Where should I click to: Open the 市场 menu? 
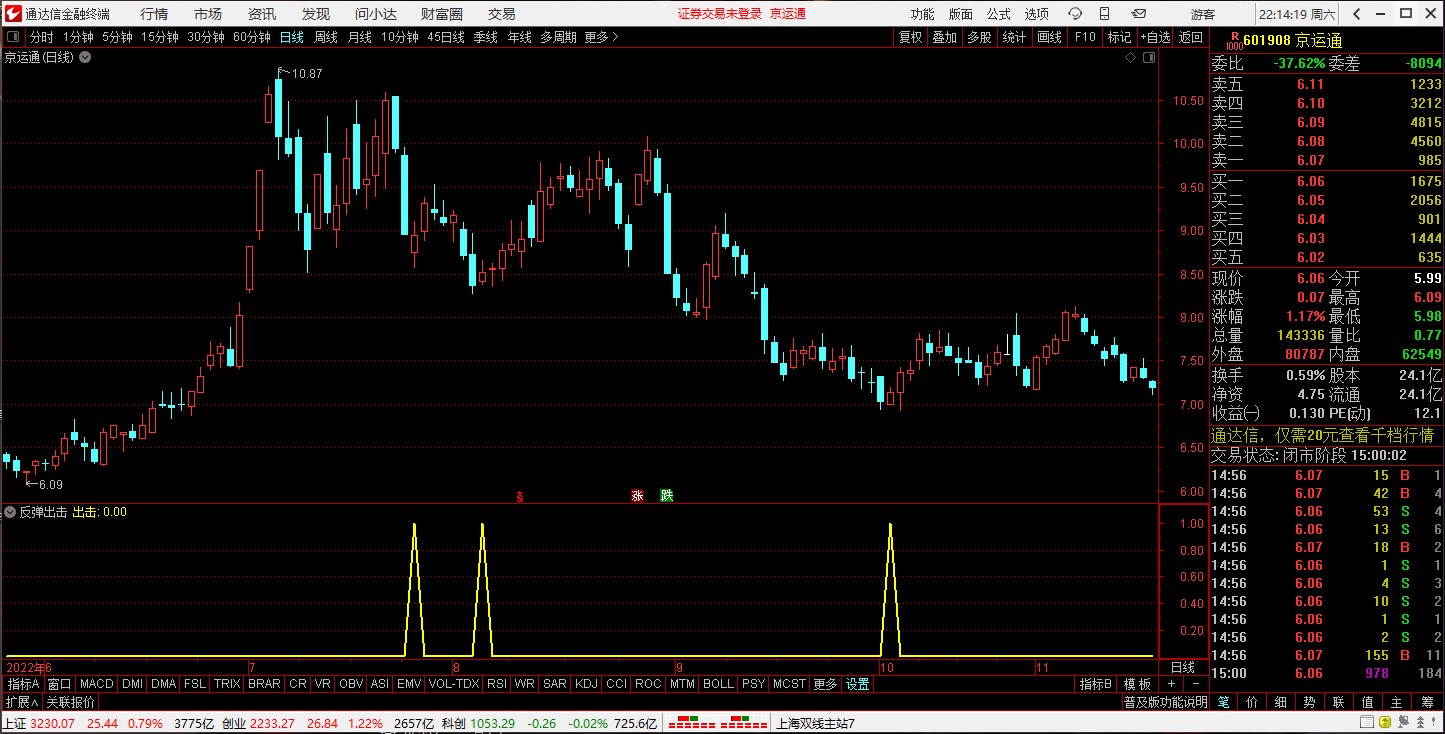click(x=208, y=14)
